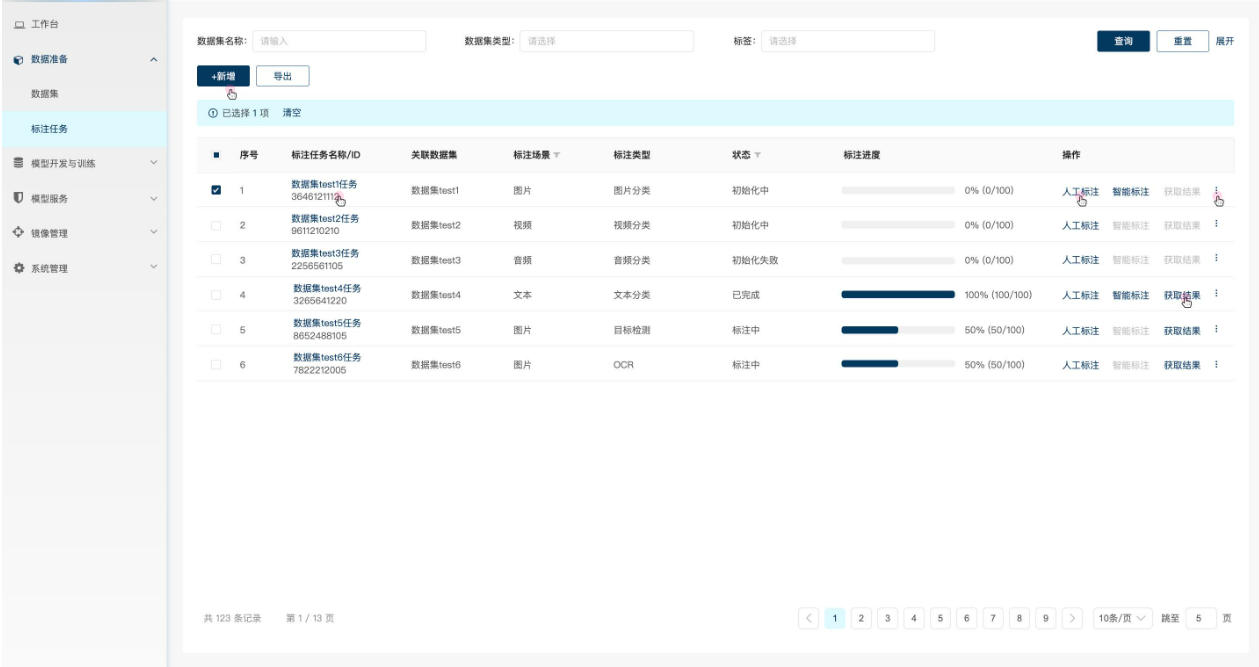Click the 工作台 workbench icon in sidebar
The width and height of the screenshot is (1259, 667).
19,24
